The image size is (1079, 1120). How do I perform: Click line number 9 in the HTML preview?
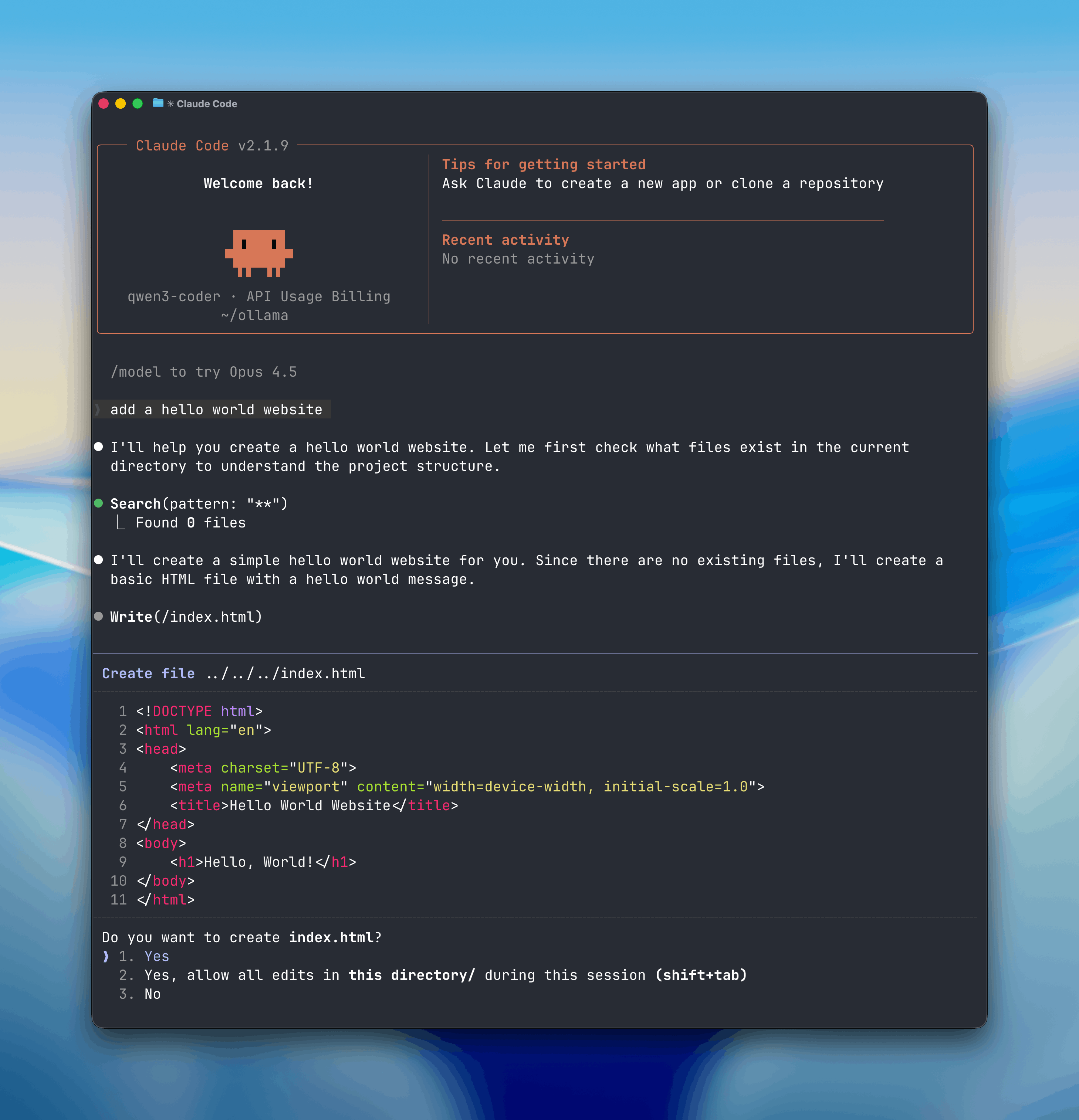(x=122, y=862)
